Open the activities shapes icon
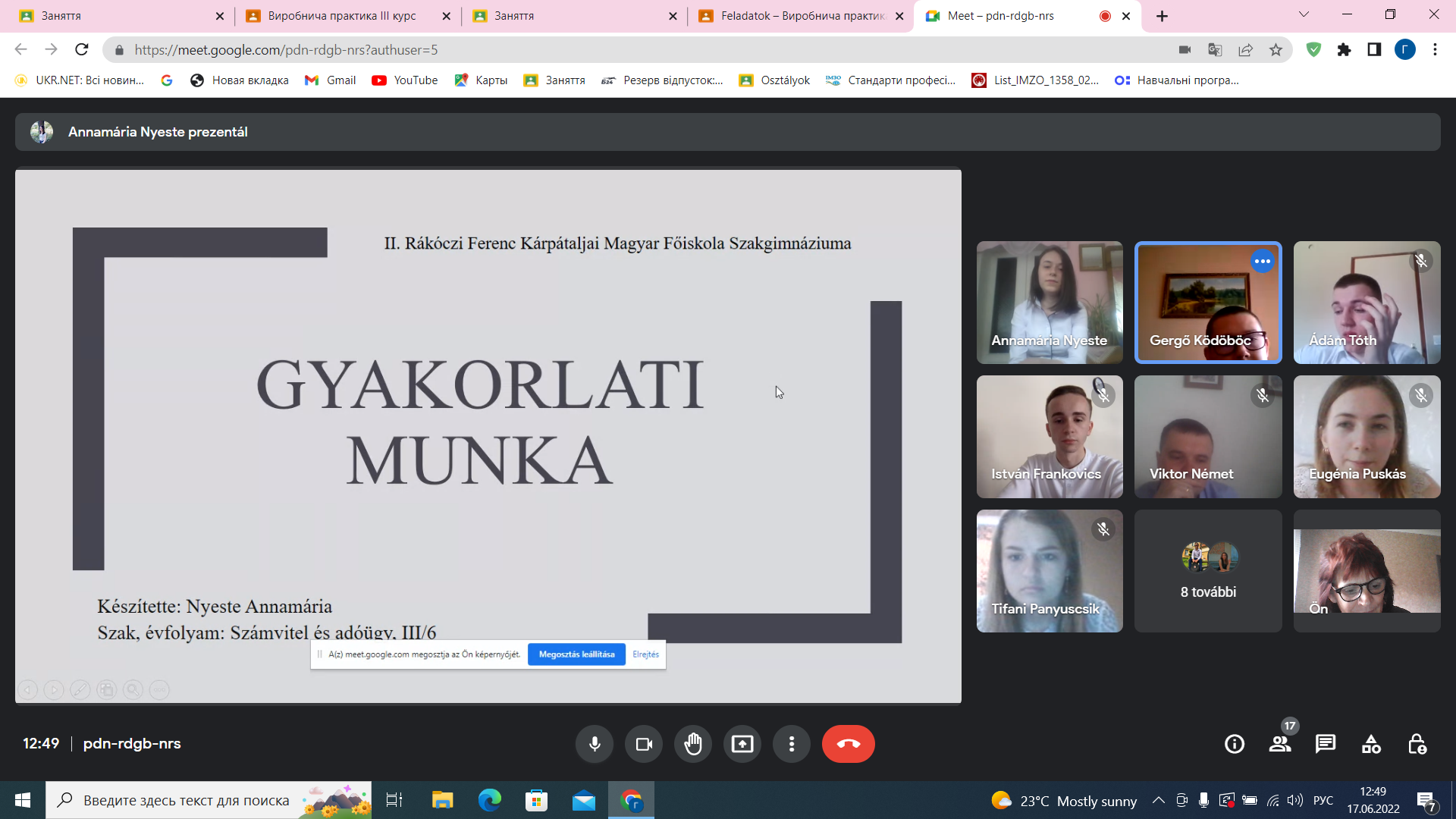 1371,744
